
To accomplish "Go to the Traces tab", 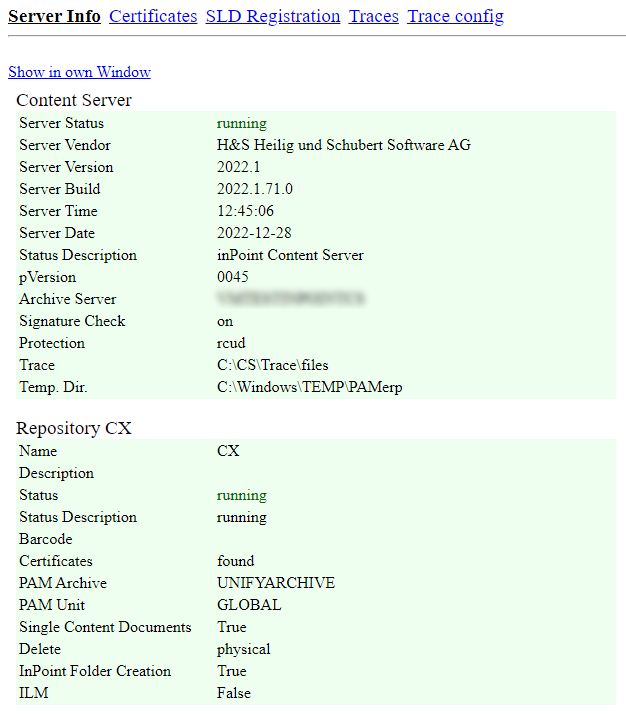I will [373, 16].
